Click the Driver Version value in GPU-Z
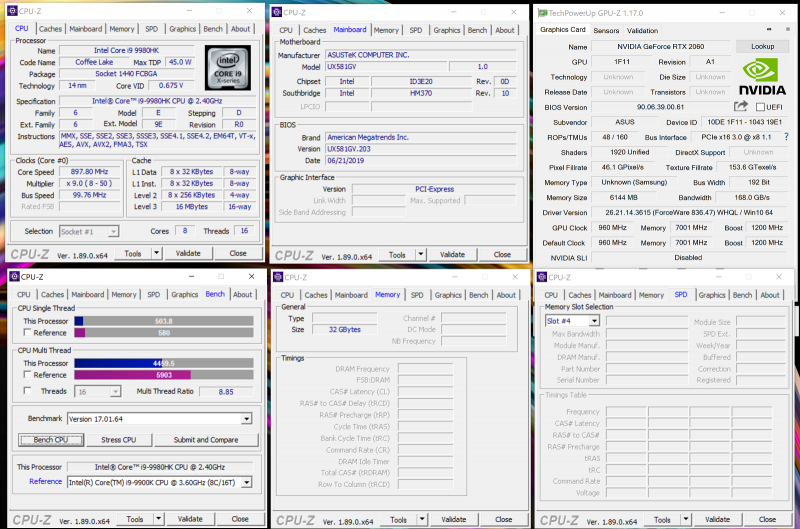800x529 pixels. [689, 212]
